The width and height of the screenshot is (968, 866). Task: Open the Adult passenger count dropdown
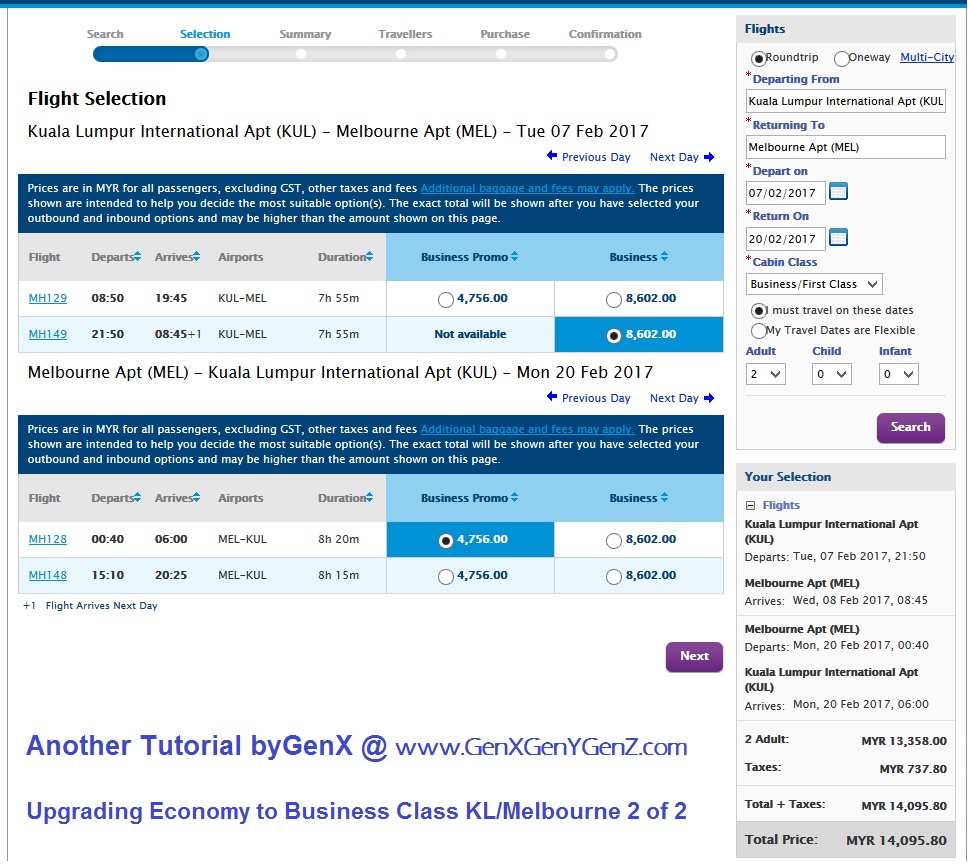(x=765, y=374)
